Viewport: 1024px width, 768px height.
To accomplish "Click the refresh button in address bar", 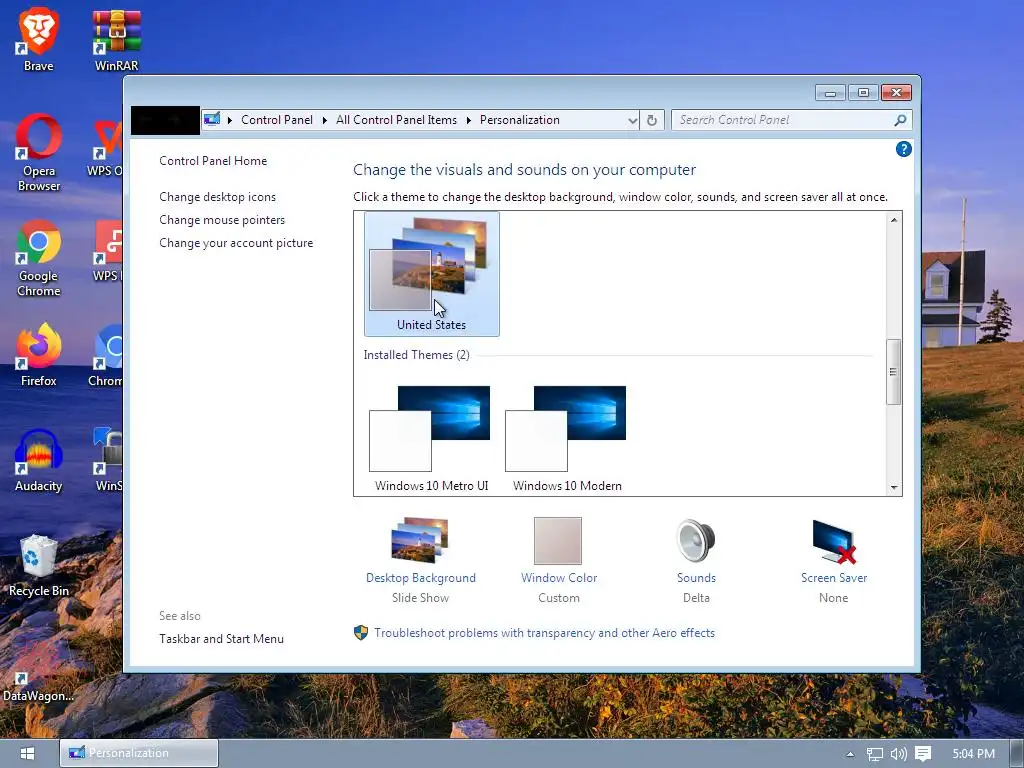I will pos(652,120).
